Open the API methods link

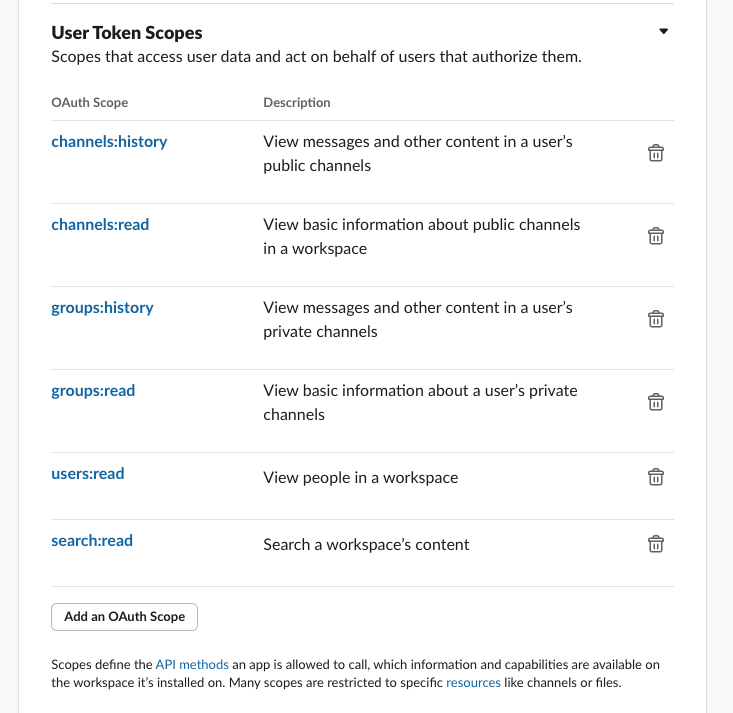coord(192,664)
